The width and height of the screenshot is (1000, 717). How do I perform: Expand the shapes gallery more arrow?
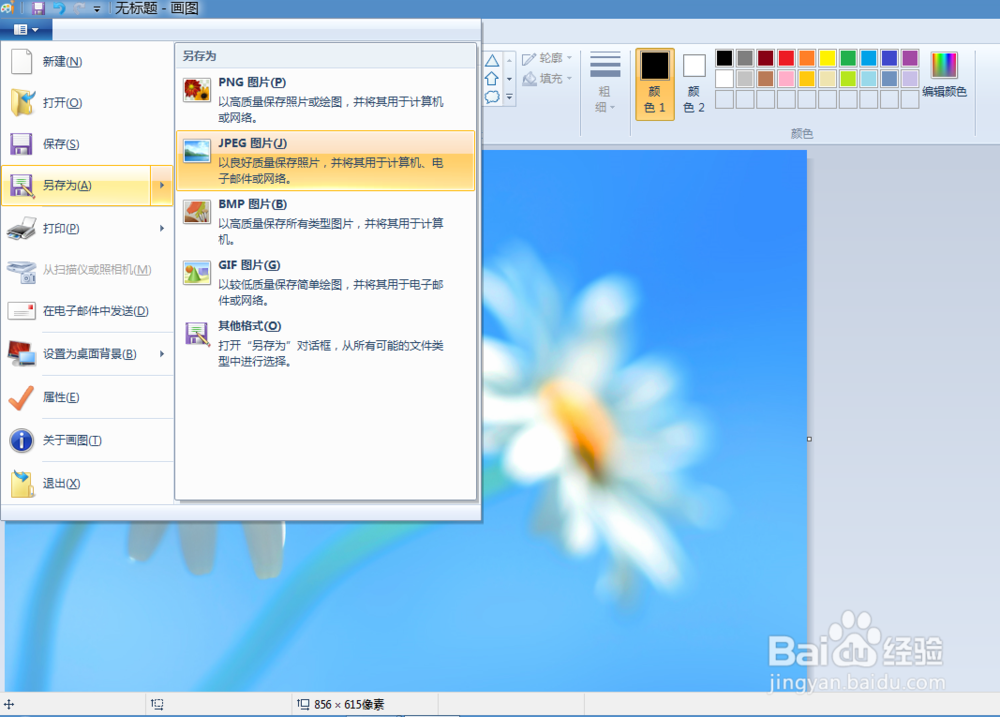pos(509,97)
